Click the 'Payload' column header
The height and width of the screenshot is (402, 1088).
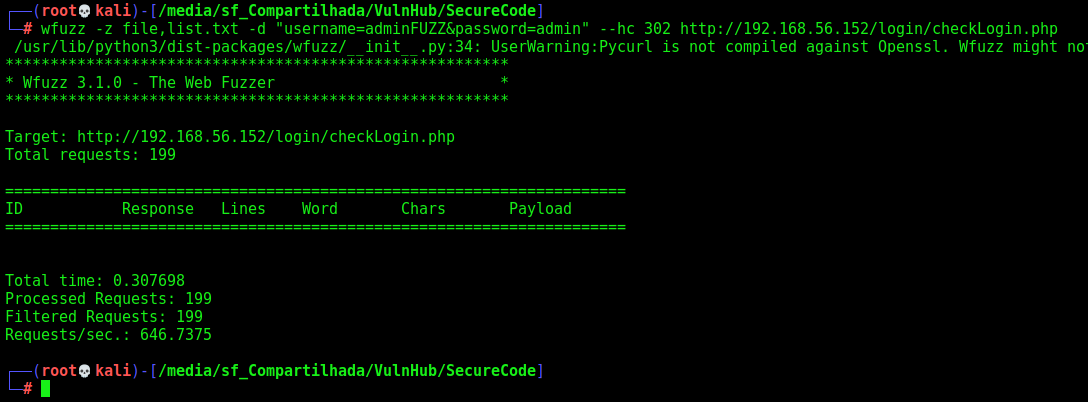(541, 209)
